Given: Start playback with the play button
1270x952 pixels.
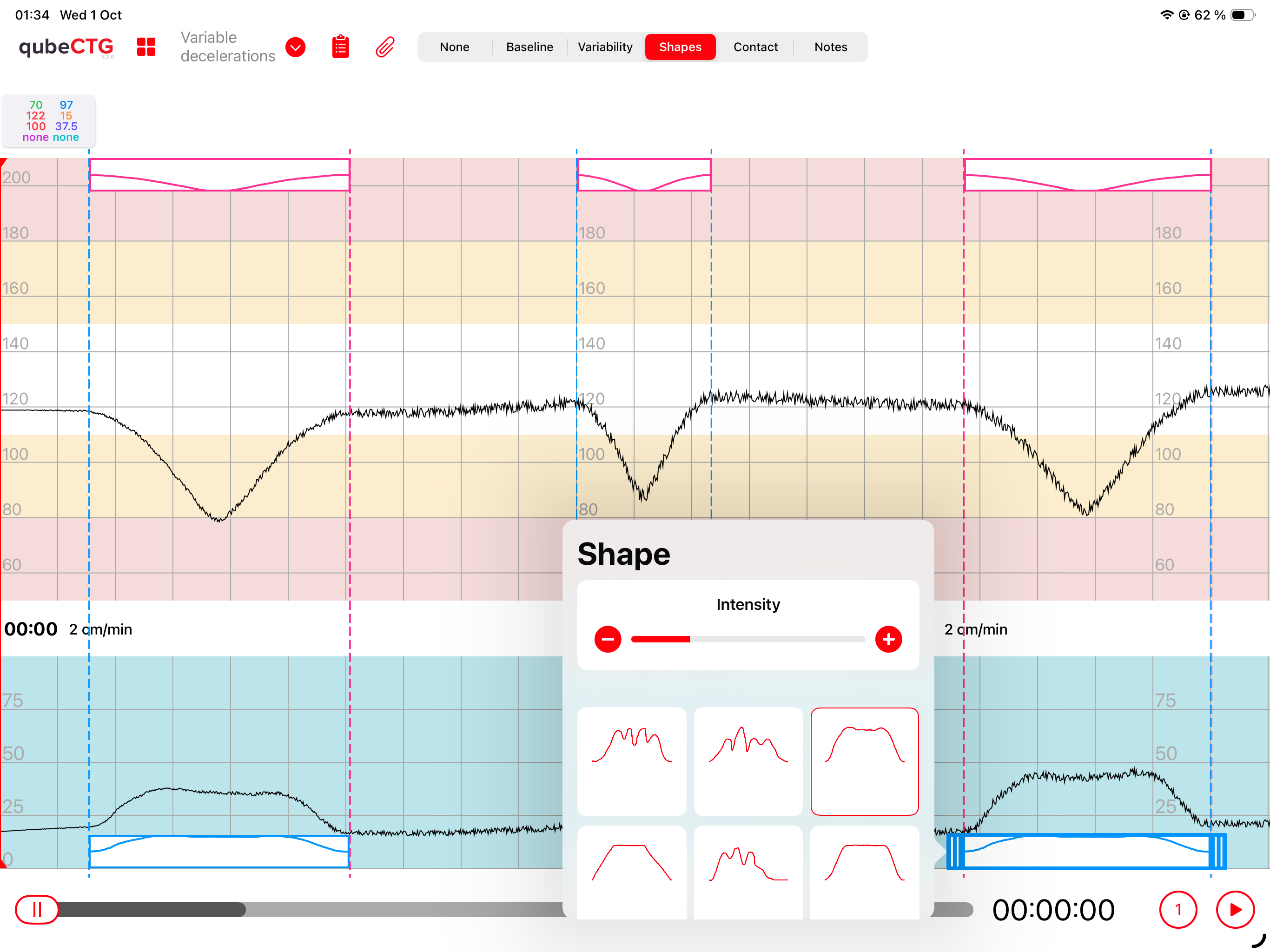Looking at the screenshot, I should 1235,910.
